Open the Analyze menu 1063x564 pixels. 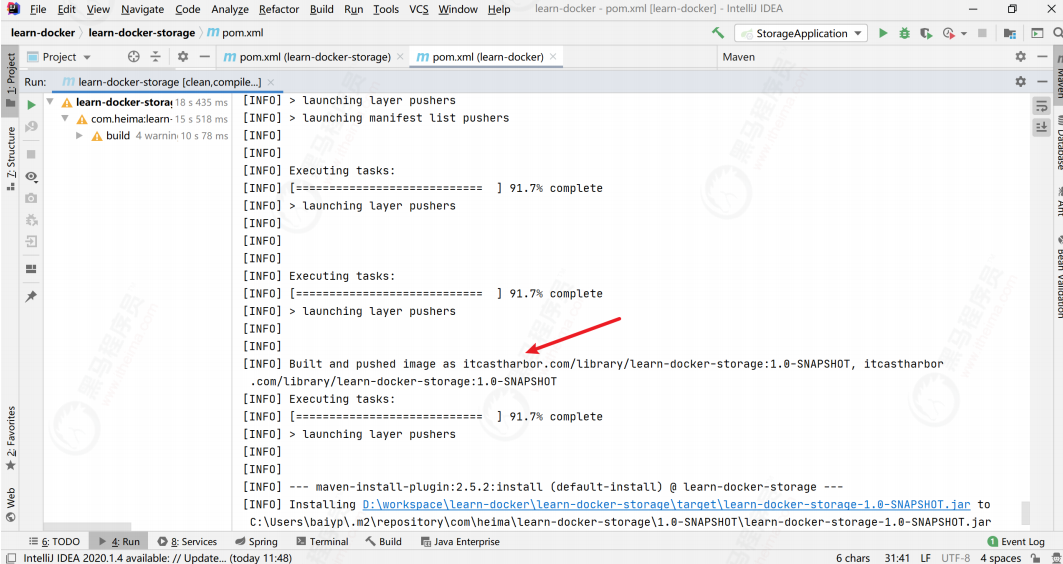pyautogui.click(x=230, y=9)
